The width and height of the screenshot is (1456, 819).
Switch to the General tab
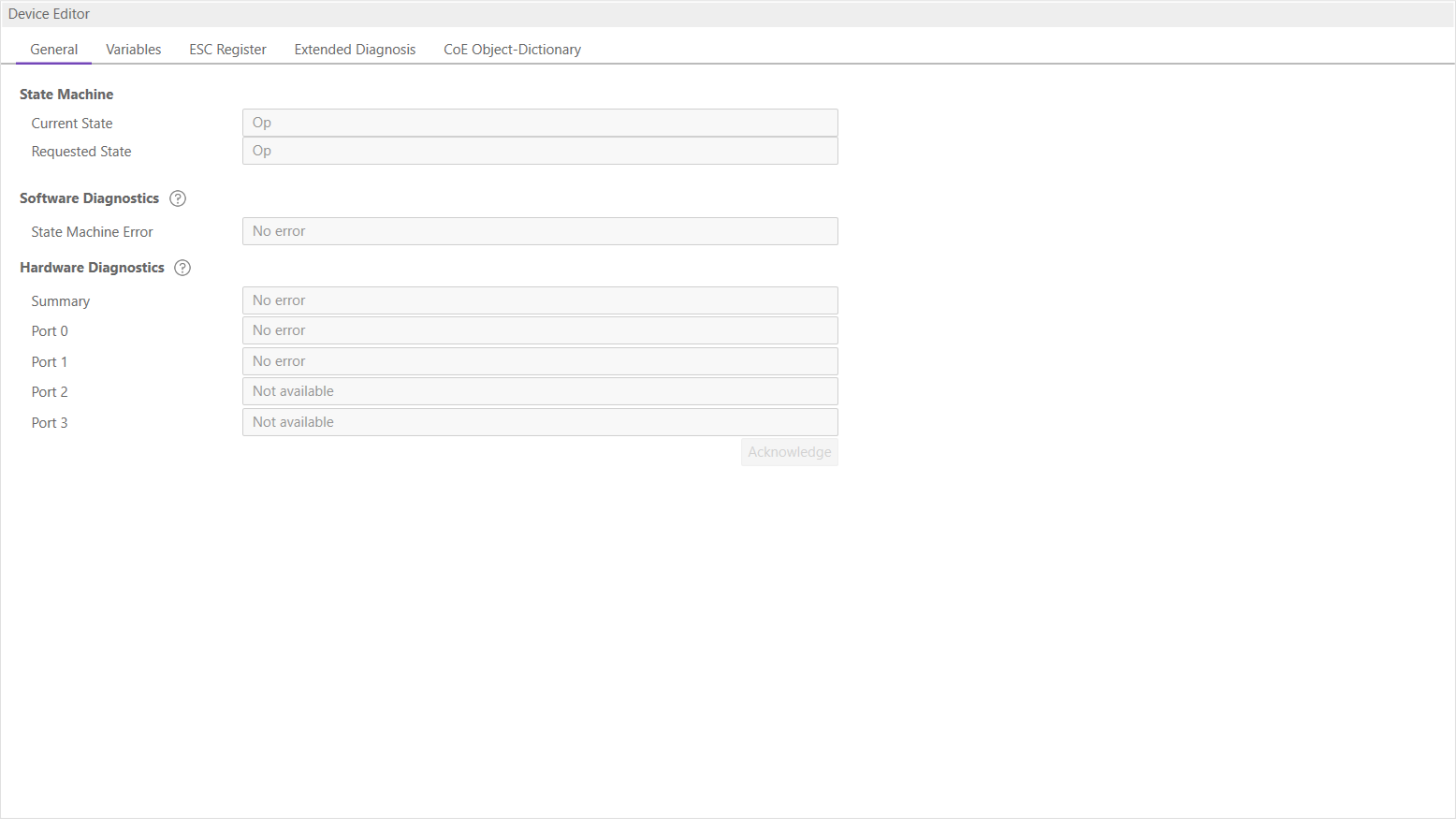click(x=54, y=50)
